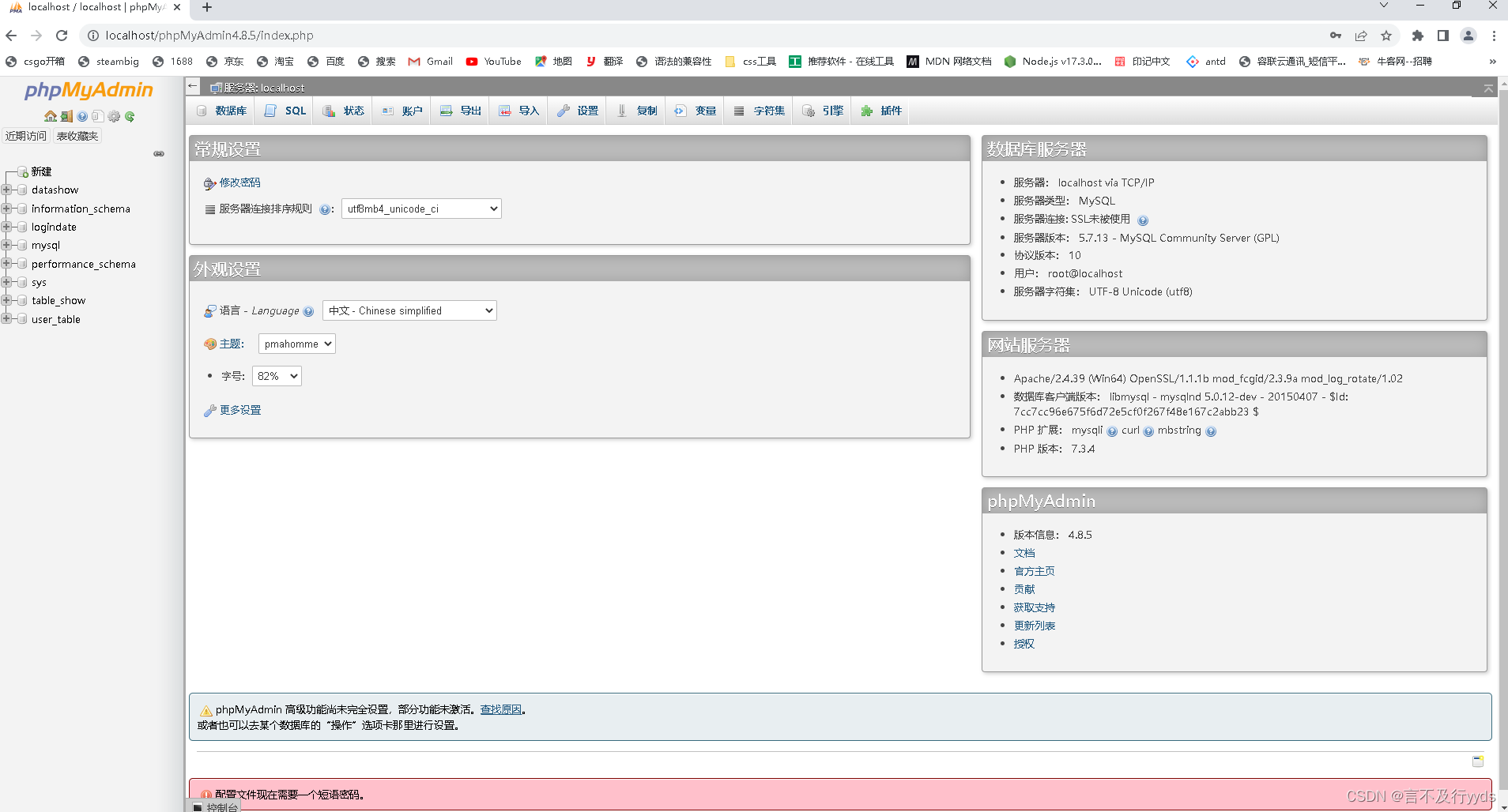The height and width of the screenshot is (812, 1508).
Task: Click the collapse navigation arrow beside server breadcrumb
Action: click(x=193, y=85)
